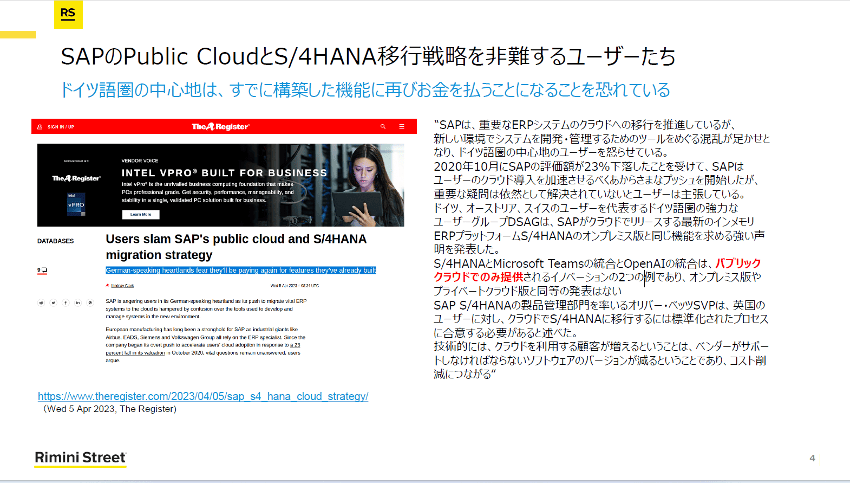Click the paragraph starting 'European manufacturing'
Image resolution: width=850 pixels, height=484 pixels.
(205, 344)
